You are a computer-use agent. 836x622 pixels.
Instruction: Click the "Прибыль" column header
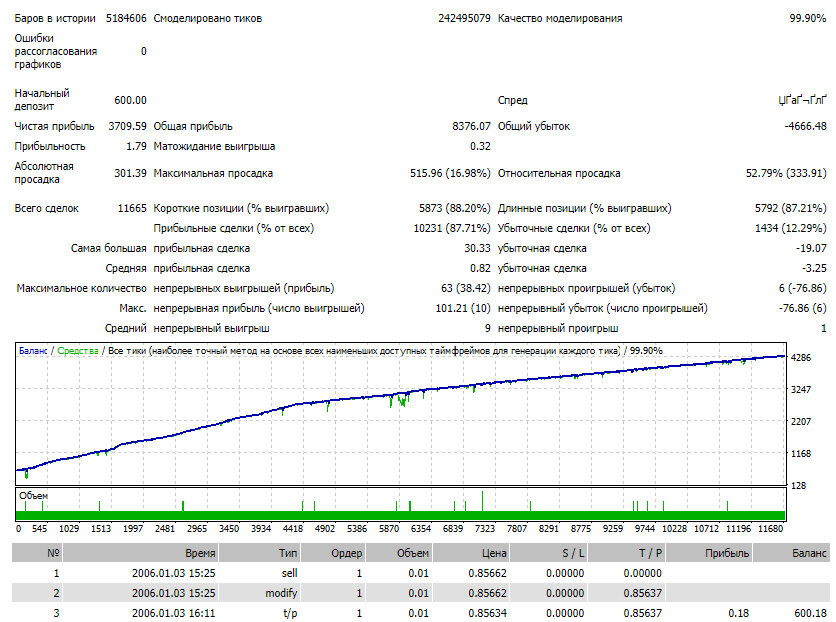point(709,553)
